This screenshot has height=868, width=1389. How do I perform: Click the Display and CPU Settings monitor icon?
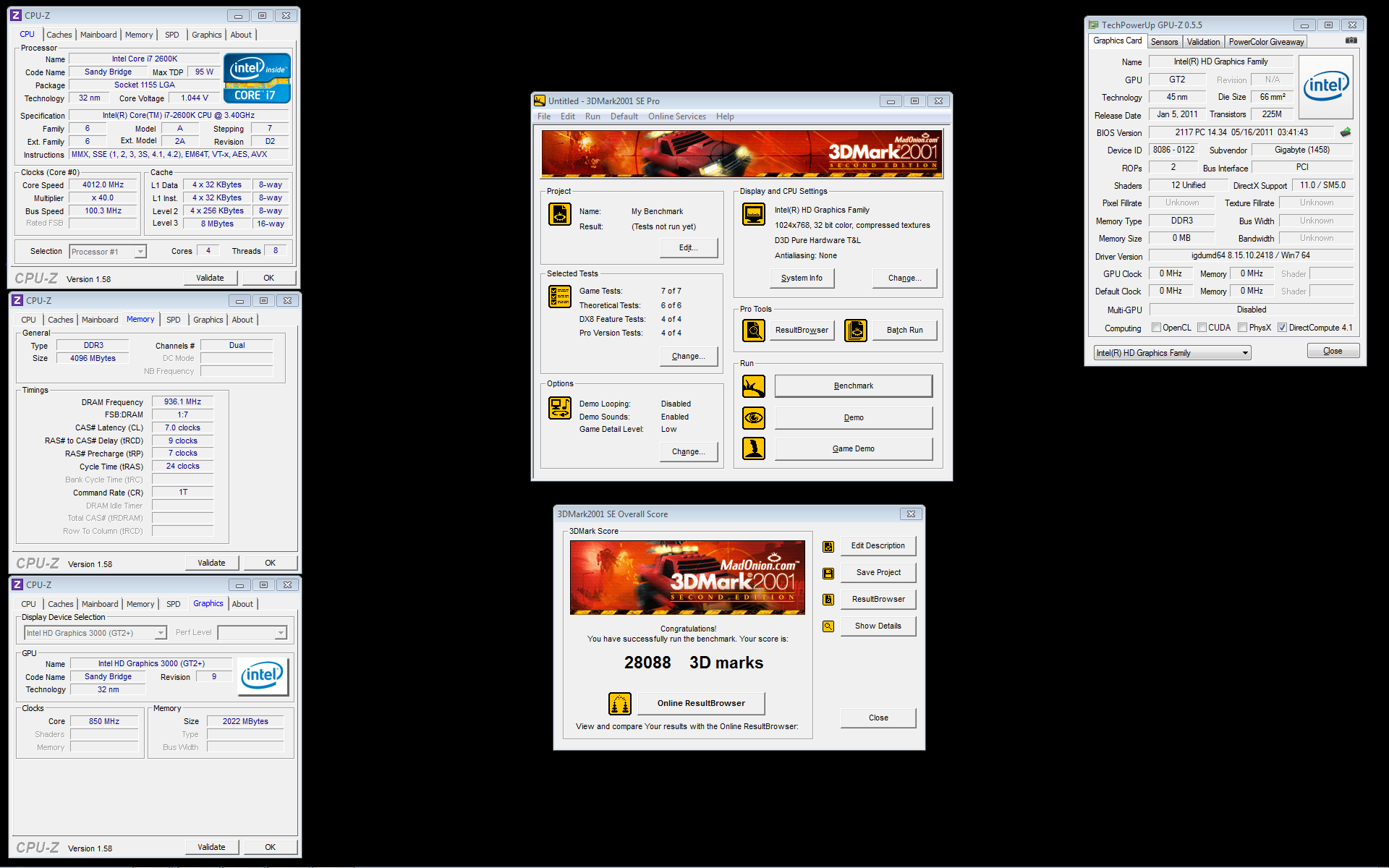pos(754,215)
